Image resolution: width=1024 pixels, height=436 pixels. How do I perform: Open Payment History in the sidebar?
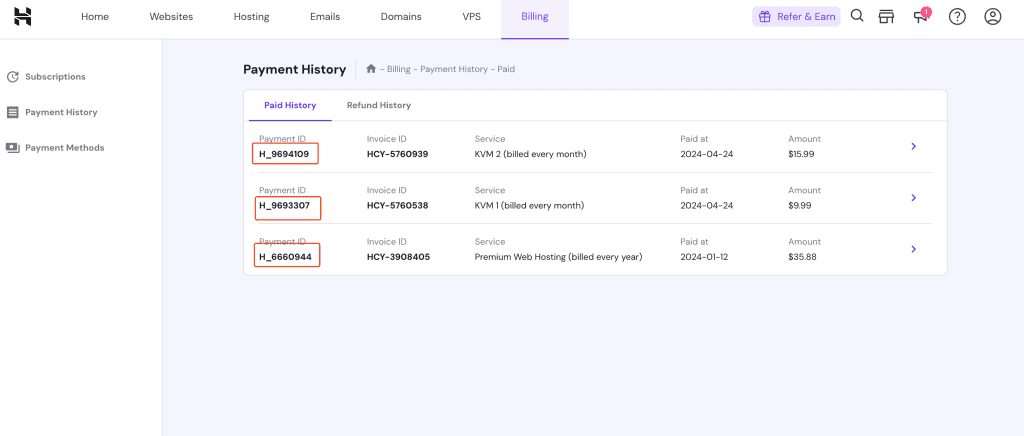[x=61, y=112]
